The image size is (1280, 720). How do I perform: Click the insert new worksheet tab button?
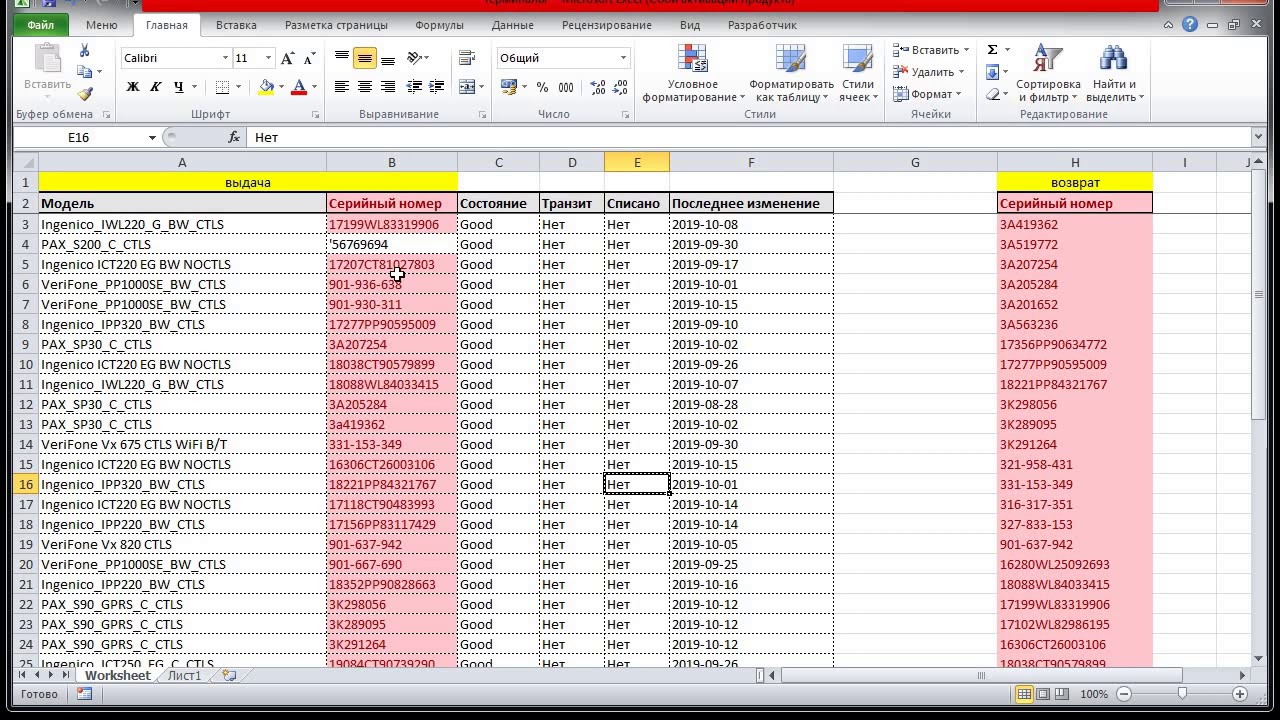[x=229, y=676]
